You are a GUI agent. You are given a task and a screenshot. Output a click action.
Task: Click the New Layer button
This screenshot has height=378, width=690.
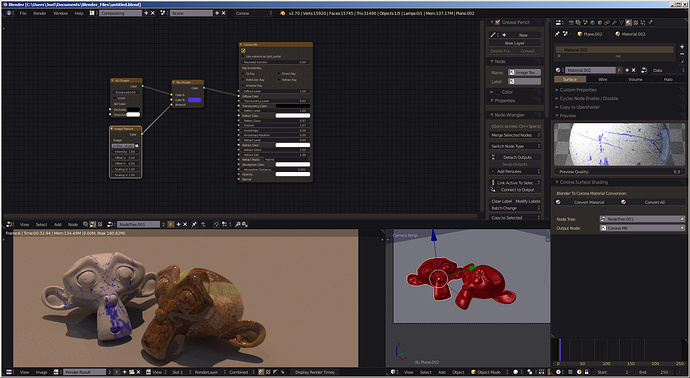click(x=515, y=43)
